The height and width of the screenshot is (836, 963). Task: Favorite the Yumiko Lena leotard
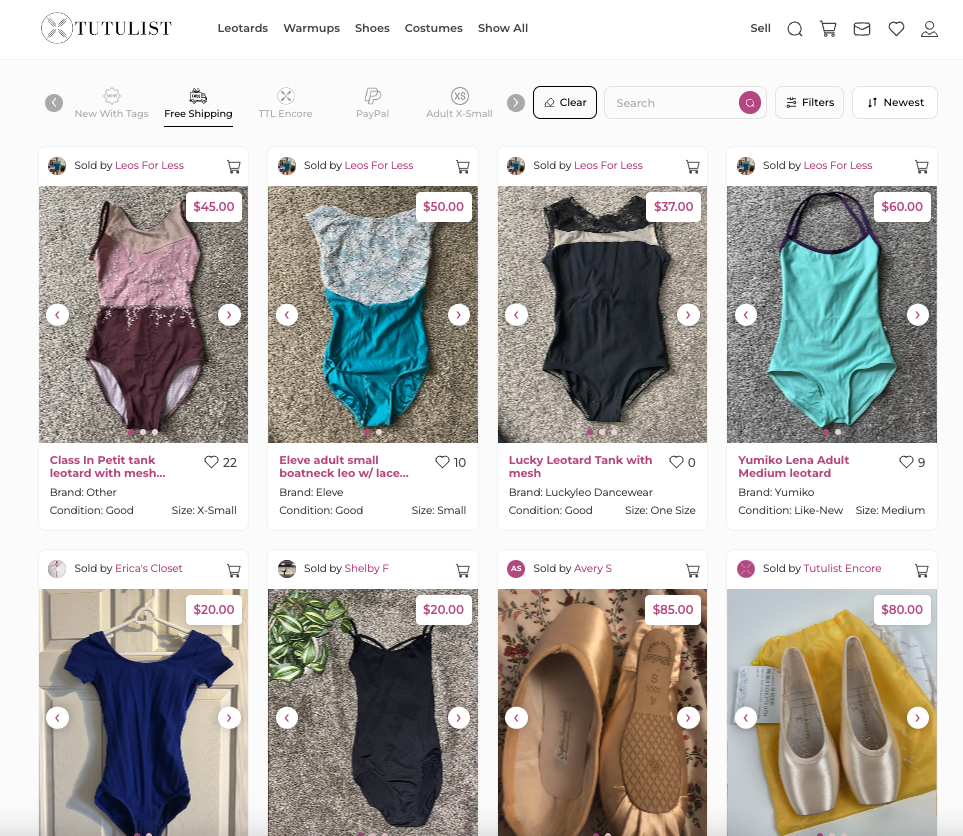906,462
